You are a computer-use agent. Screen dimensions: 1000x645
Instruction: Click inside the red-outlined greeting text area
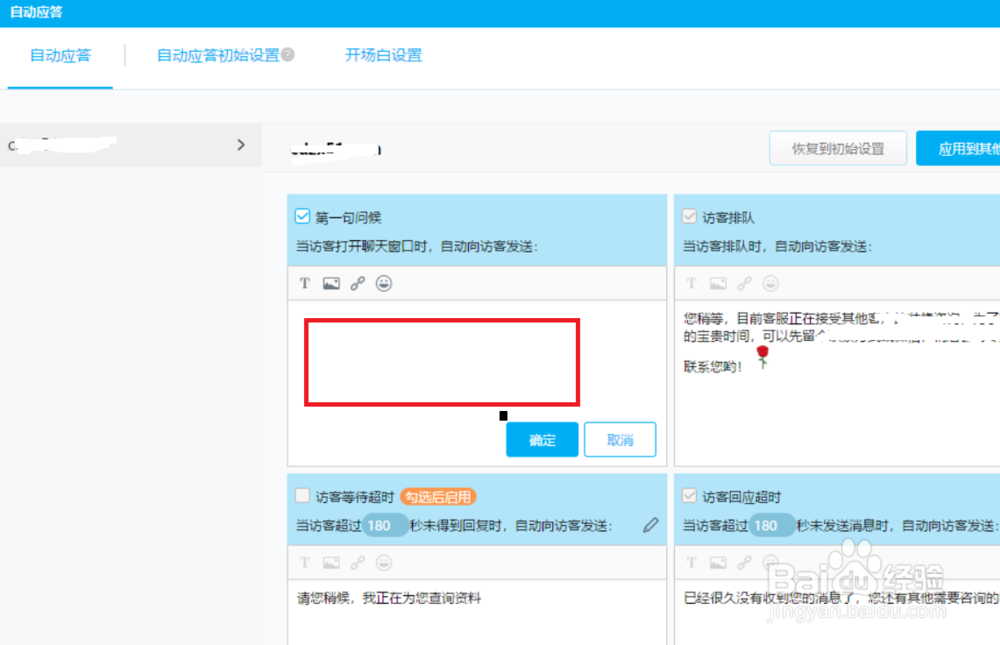440,360
